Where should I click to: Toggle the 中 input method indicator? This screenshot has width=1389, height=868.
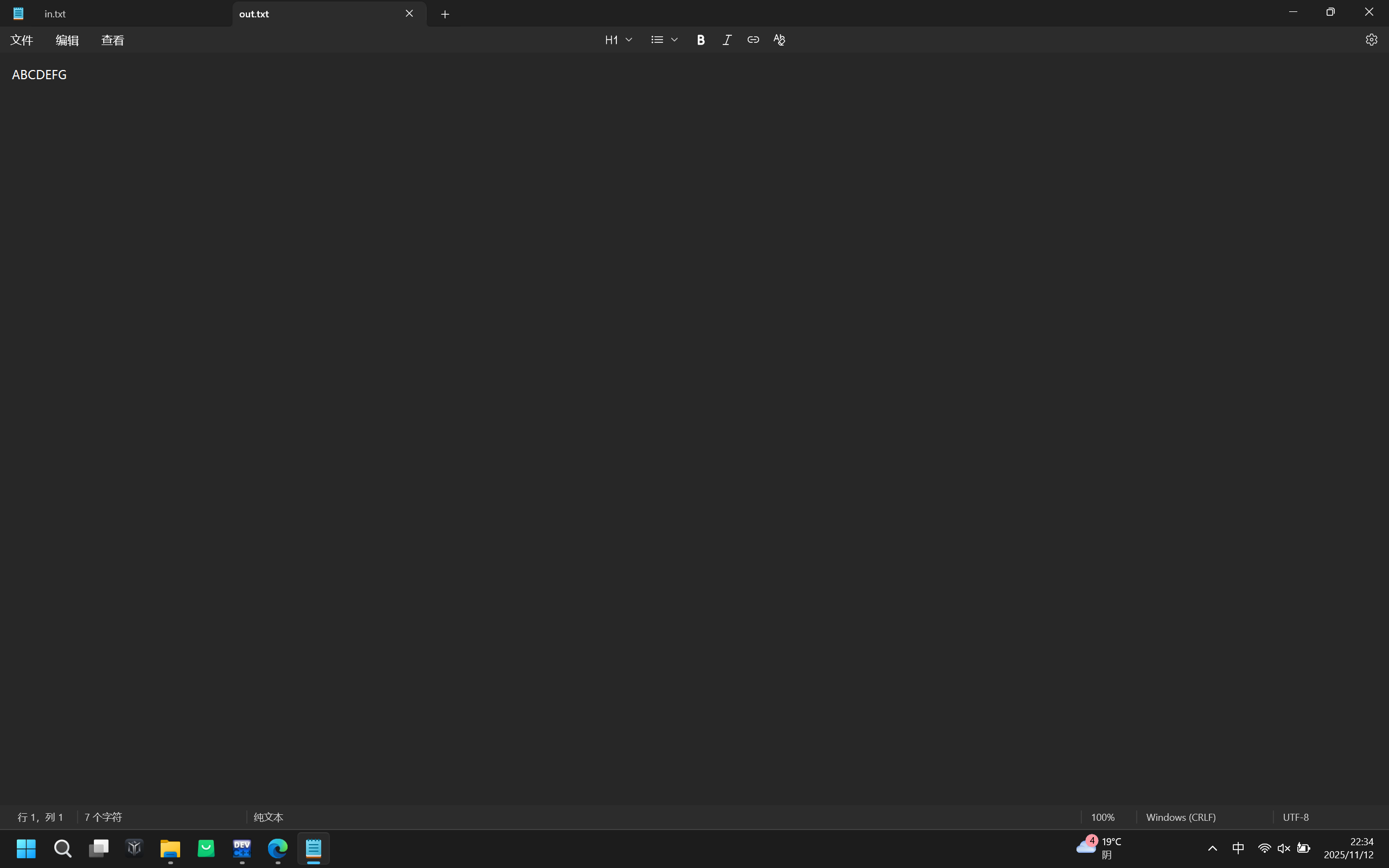(1238, 848)
